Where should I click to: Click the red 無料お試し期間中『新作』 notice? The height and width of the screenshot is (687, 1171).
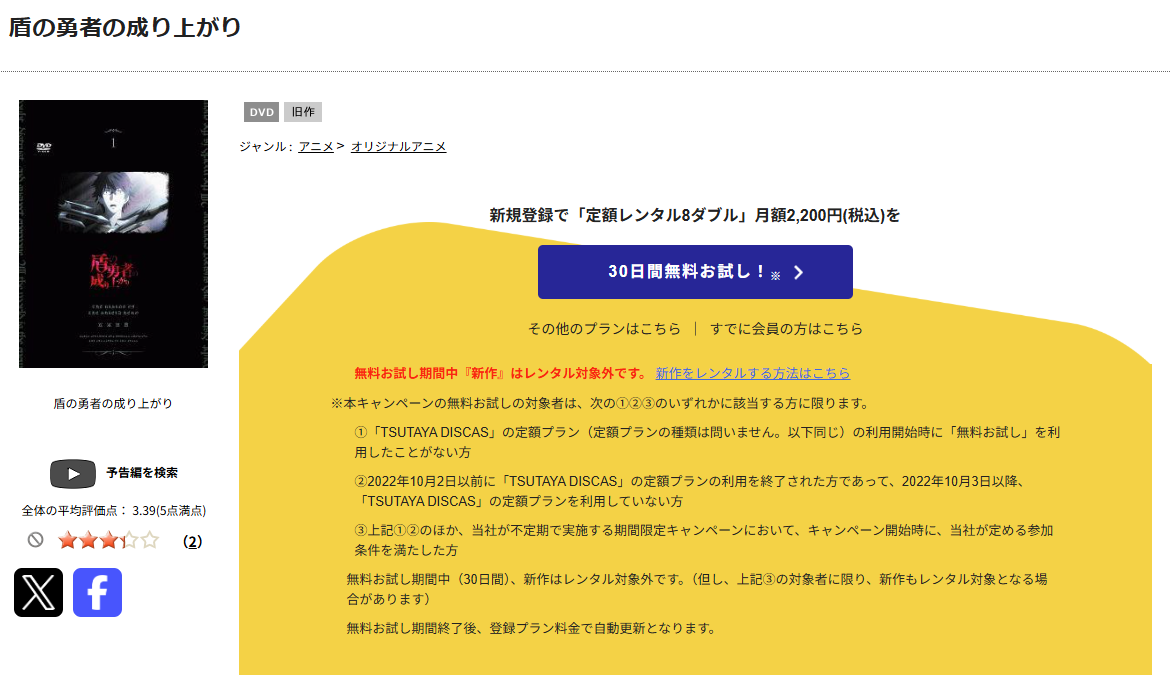point(501,373)
